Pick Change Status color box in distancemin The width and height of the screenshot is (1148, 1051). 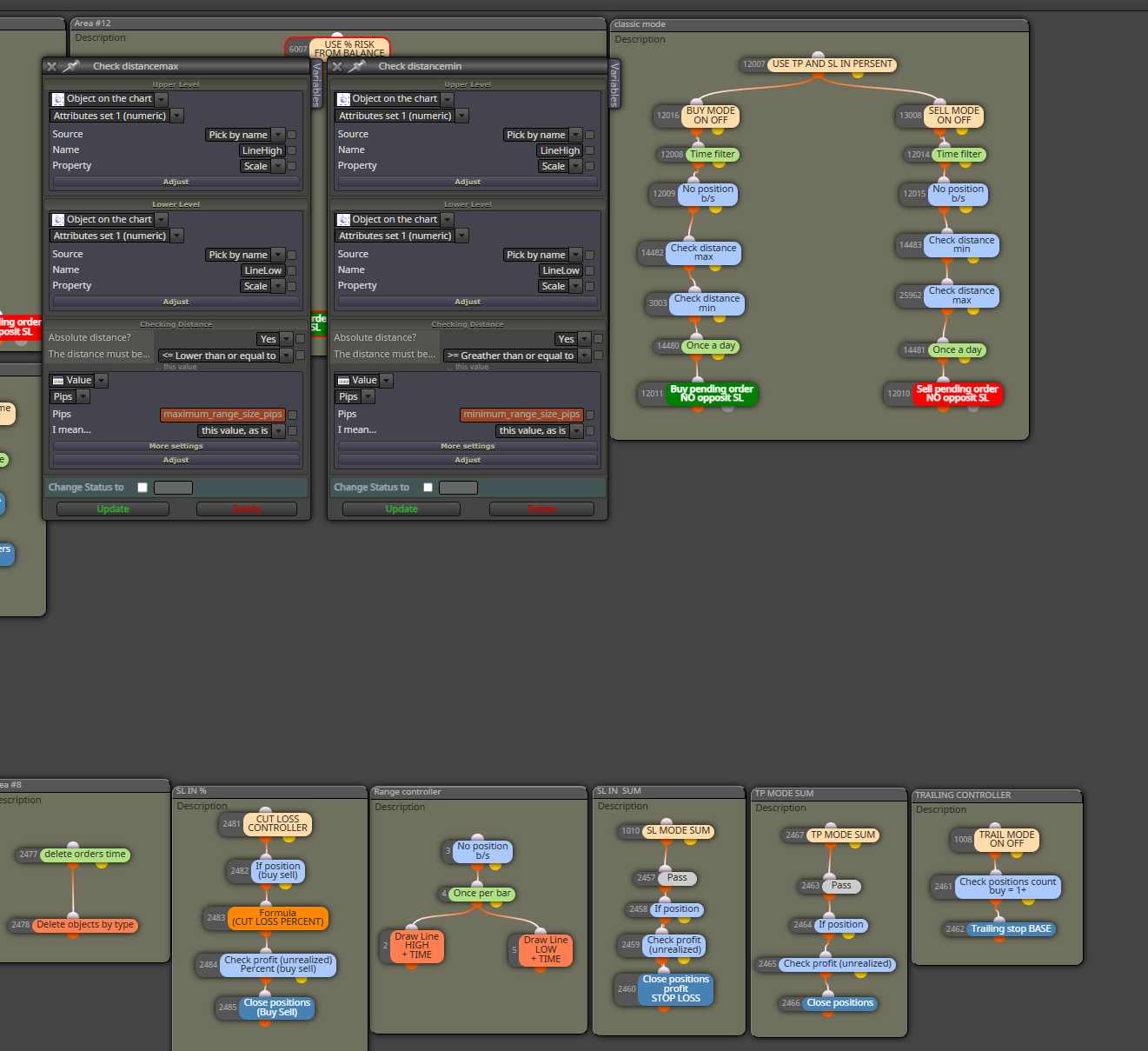point(458,488)
